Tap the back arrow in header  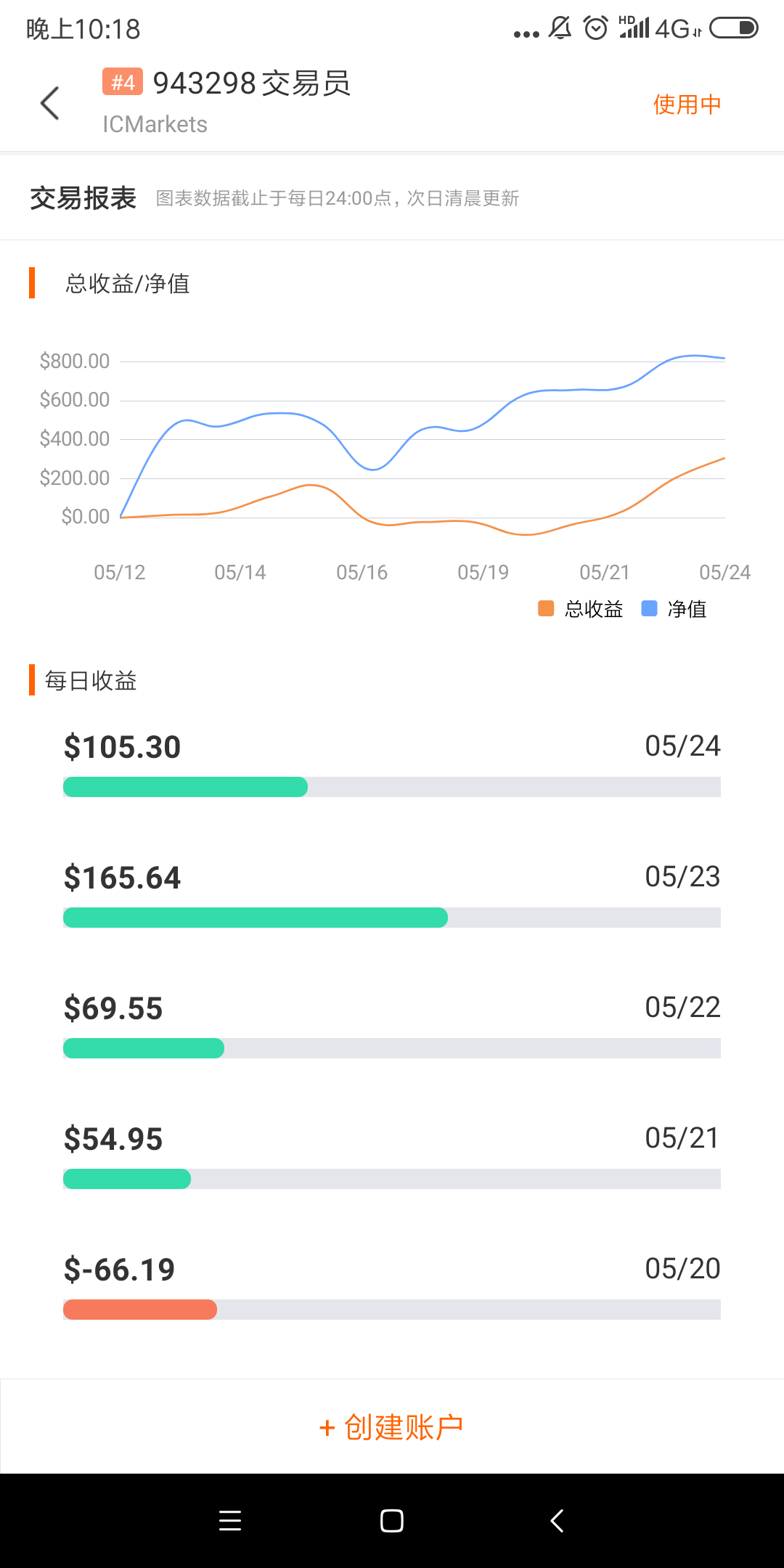click(49, 103)
